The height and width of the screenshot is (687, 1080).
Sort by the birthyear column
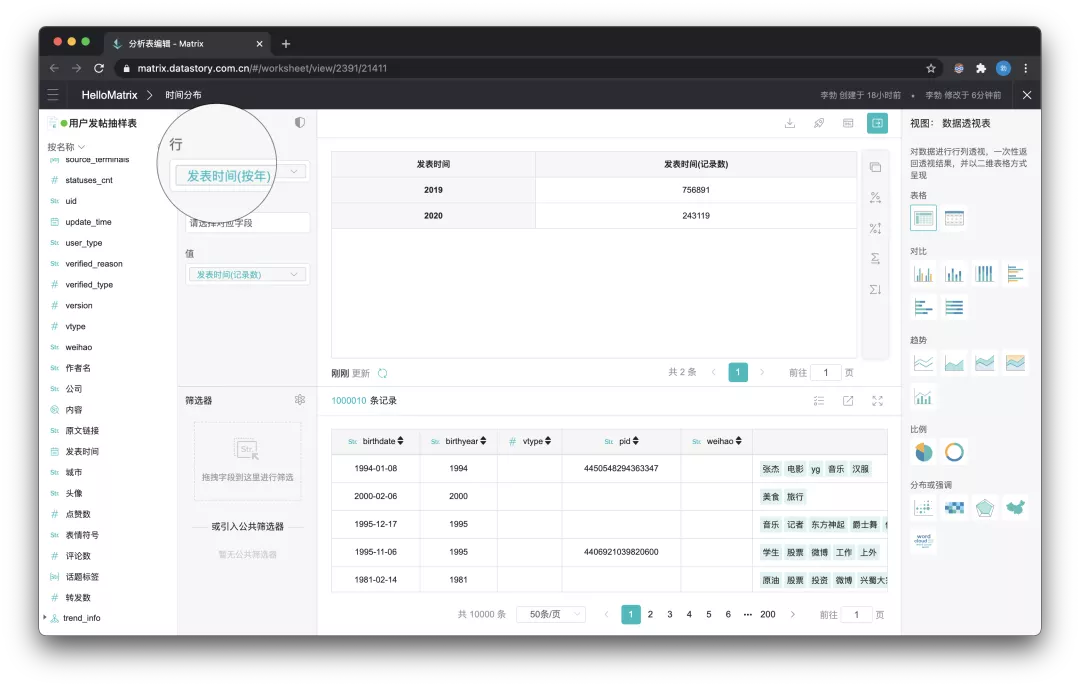[483, 441]
